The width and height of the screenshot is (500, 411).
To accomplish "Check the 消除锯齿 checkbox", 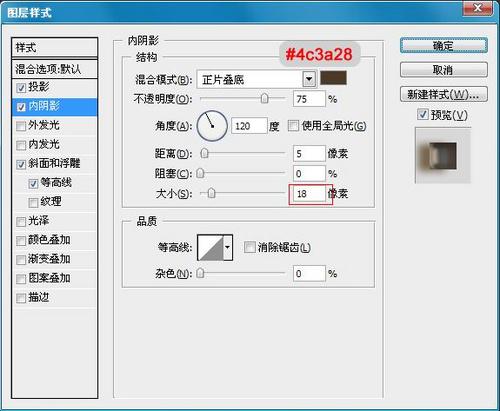I will click(249, 247).
